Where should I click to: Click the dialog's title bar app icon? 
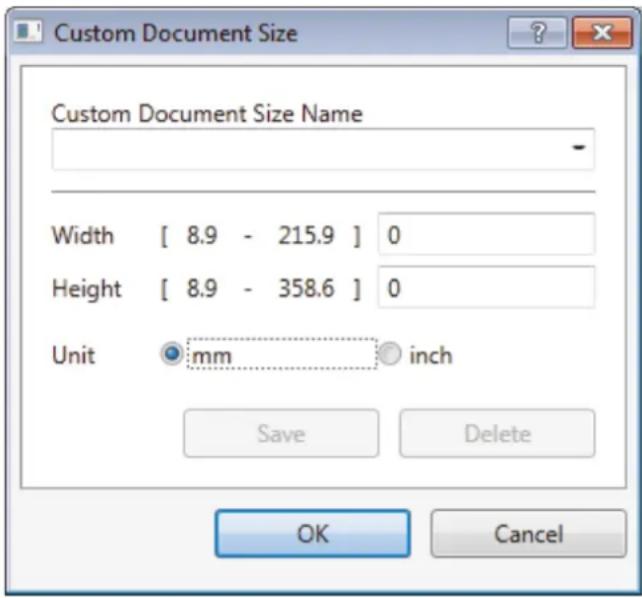pos(28,32)
